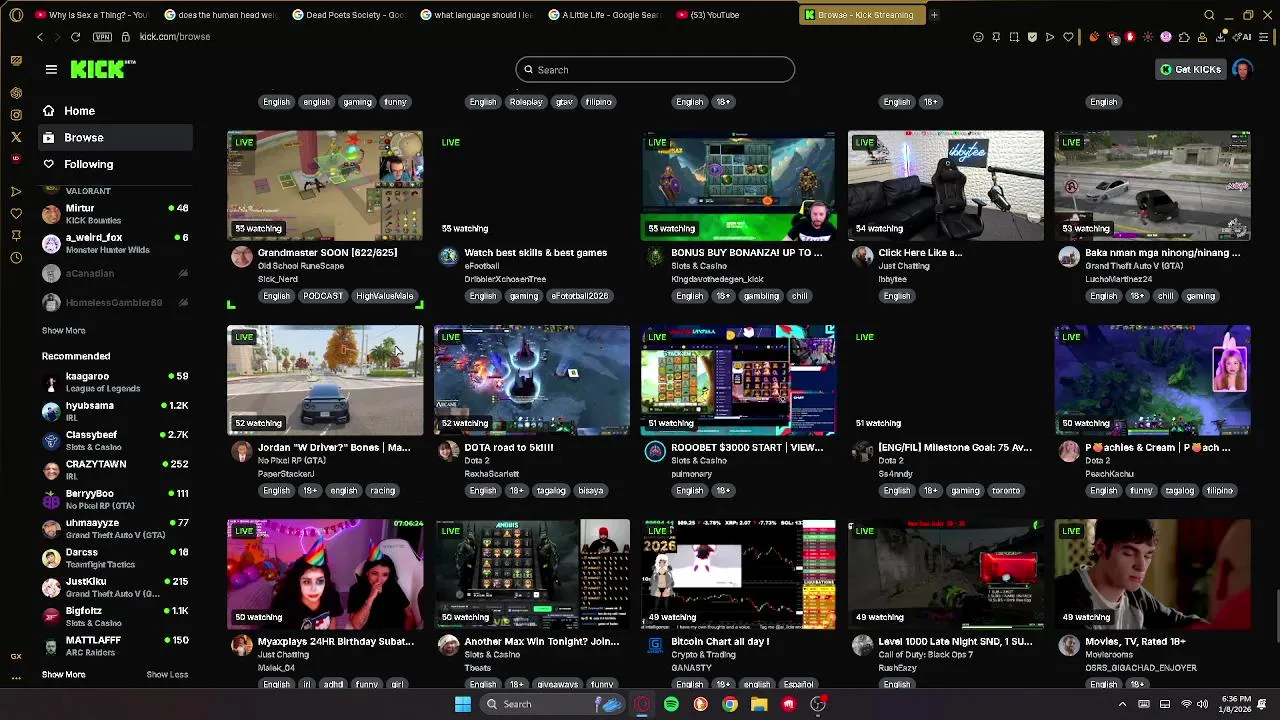Switch to A Little Life Google tab
This screenshot has height=720, width=1280.
pos(603,15)
